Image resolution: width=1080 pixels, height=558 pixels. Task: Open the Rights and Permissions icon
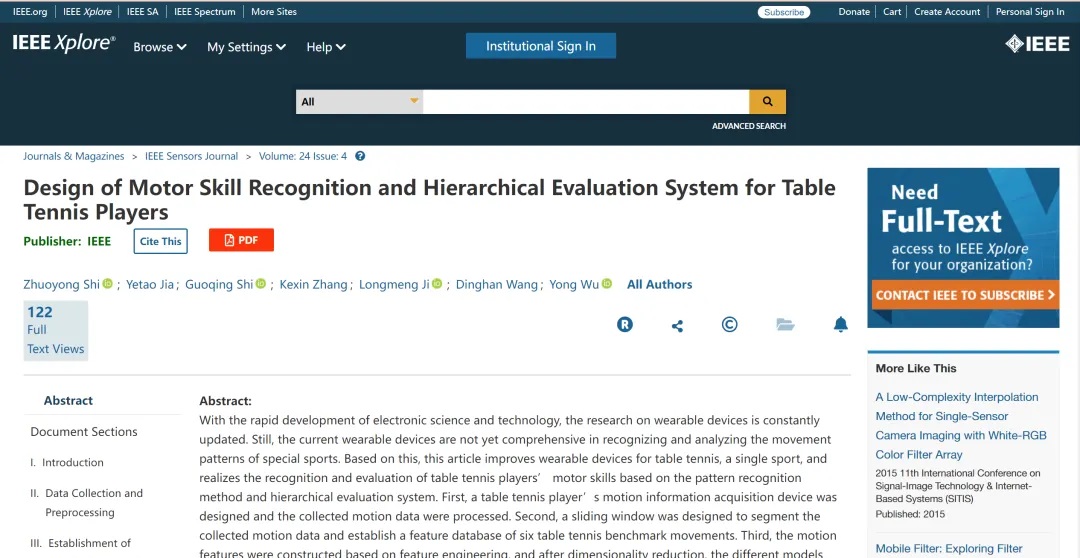click(x=625, y=324)
